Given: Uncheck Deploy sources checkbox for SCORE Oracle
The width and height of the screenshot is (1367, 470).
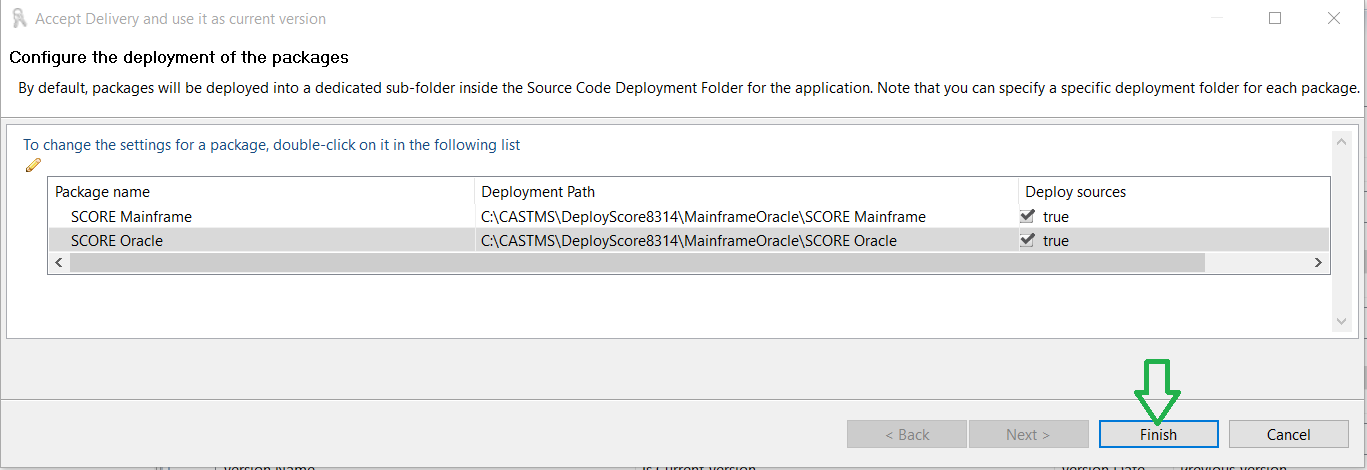Looking at the screenshot, I should pyautogui.click(x=1027, y=240).
